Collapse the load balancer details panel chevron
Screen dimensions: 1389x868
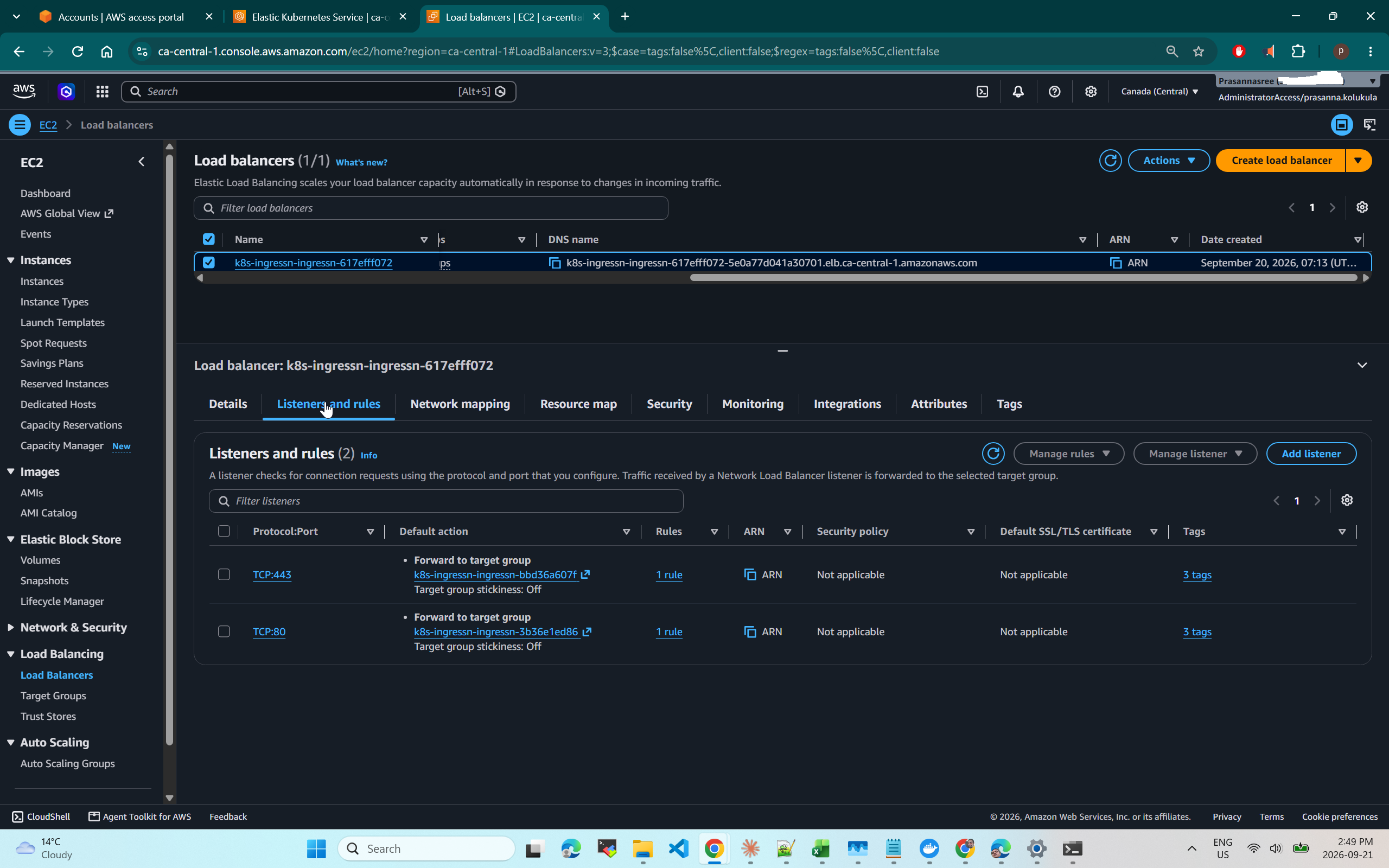pyautogui.click(x=1362, y=365)
